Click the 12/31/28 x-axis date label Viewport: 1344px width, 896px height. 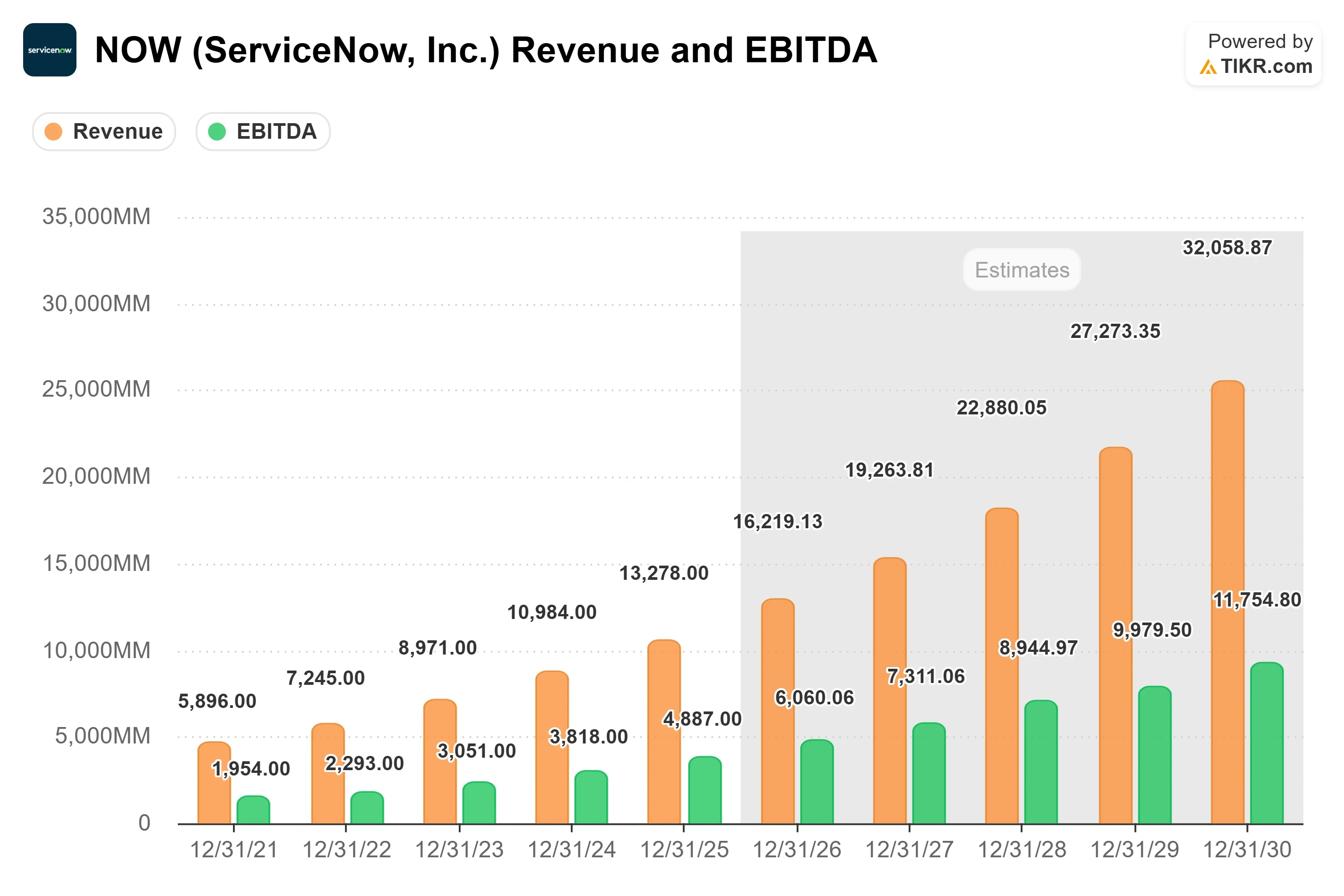(x=1022, y=850)
